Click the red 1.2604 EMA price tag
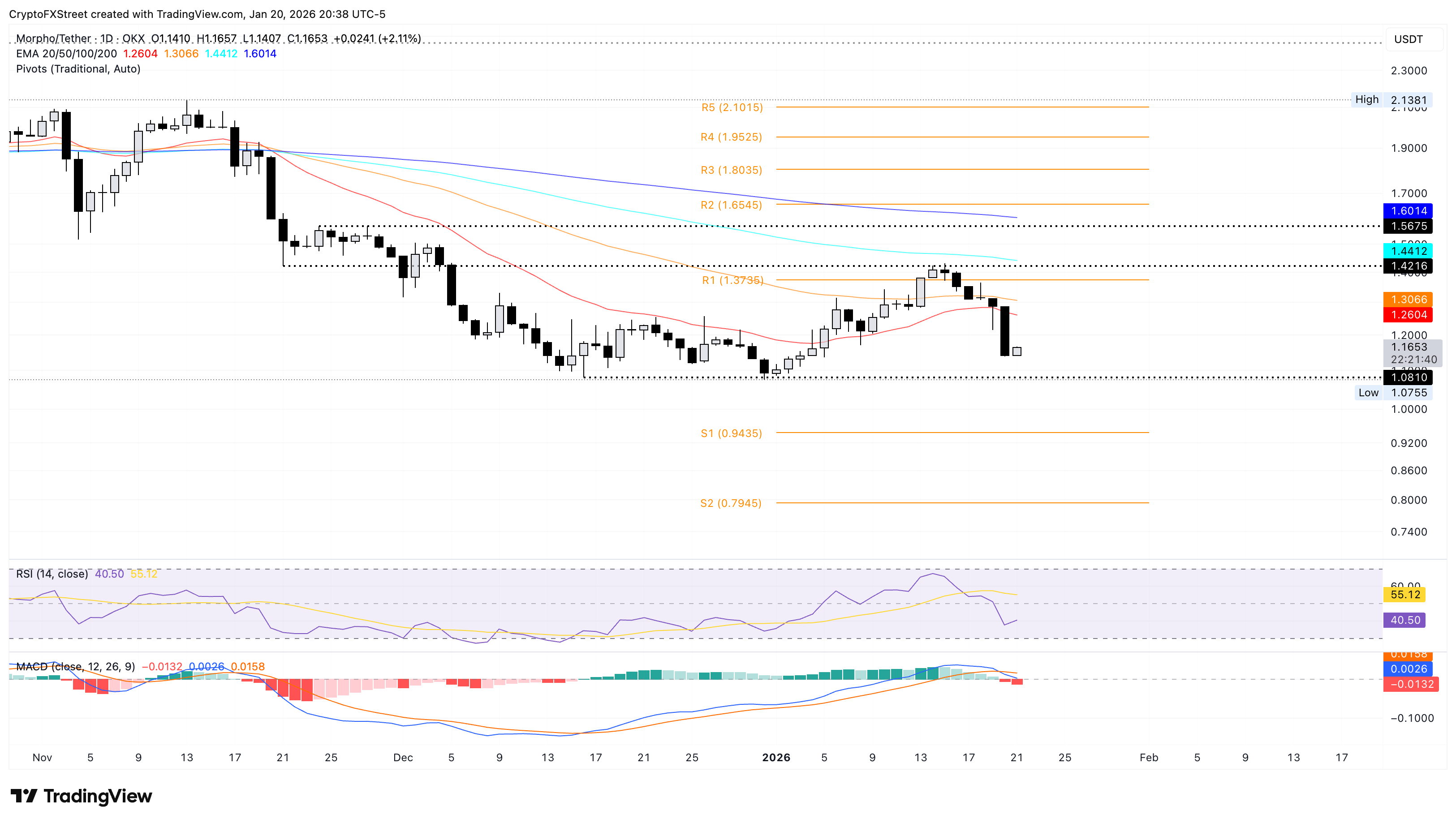 [x=1408, y=315]
